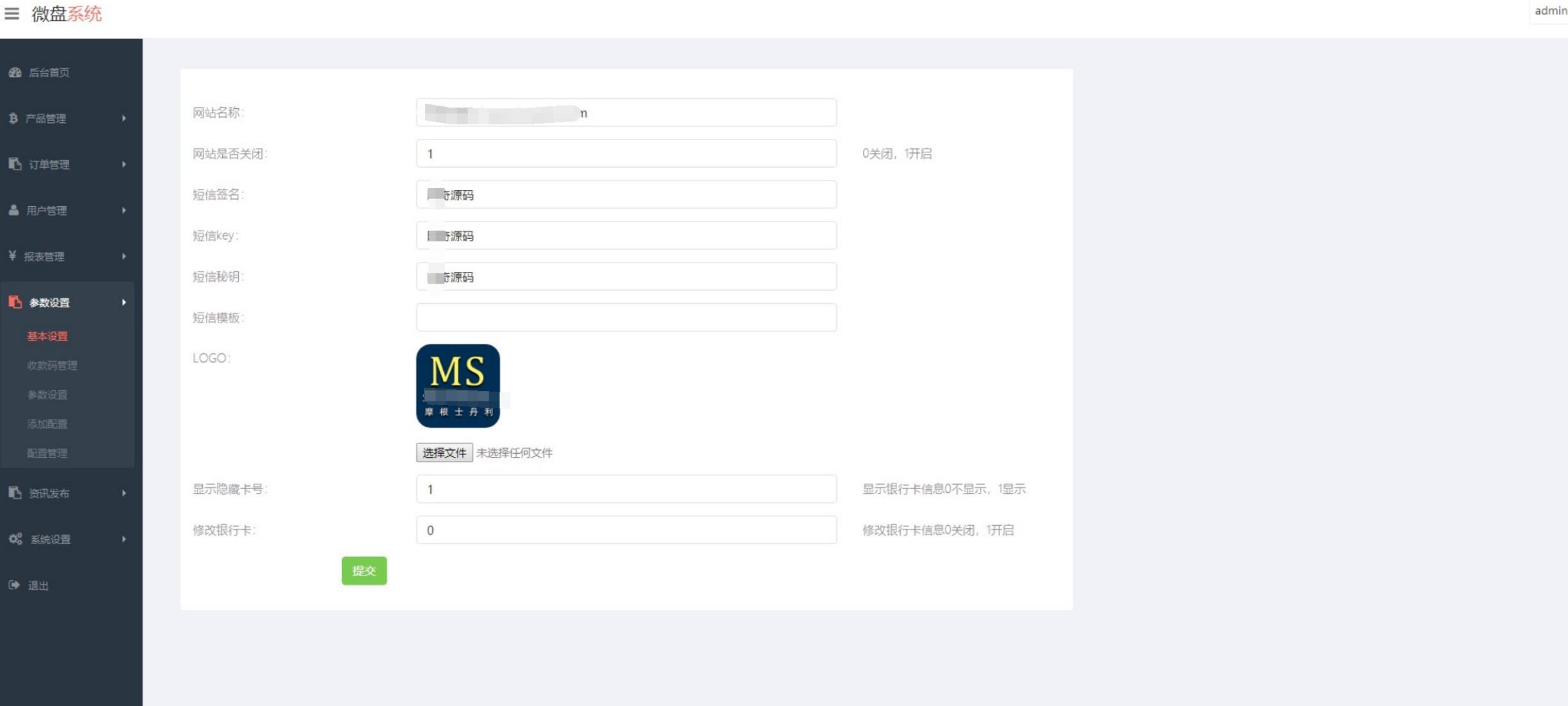Click 退出 to log out
Viewport: 1568px width, 706px height.
38,586
